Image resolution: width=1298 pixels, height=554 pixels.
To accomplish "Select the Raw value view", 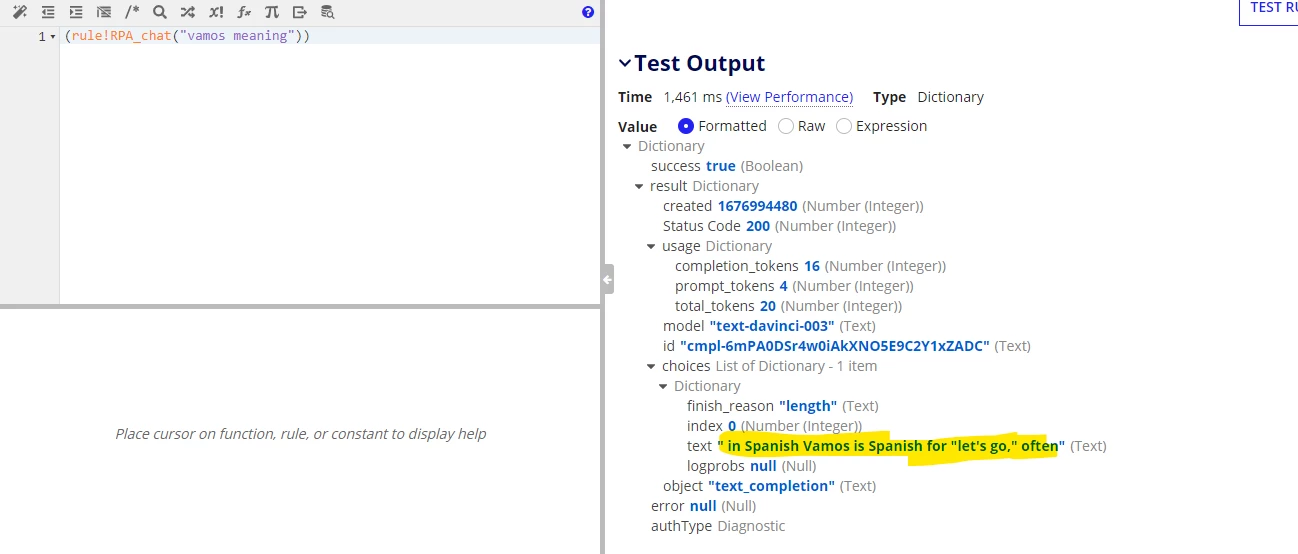I will pyautogui.click(x=786, y=126).
